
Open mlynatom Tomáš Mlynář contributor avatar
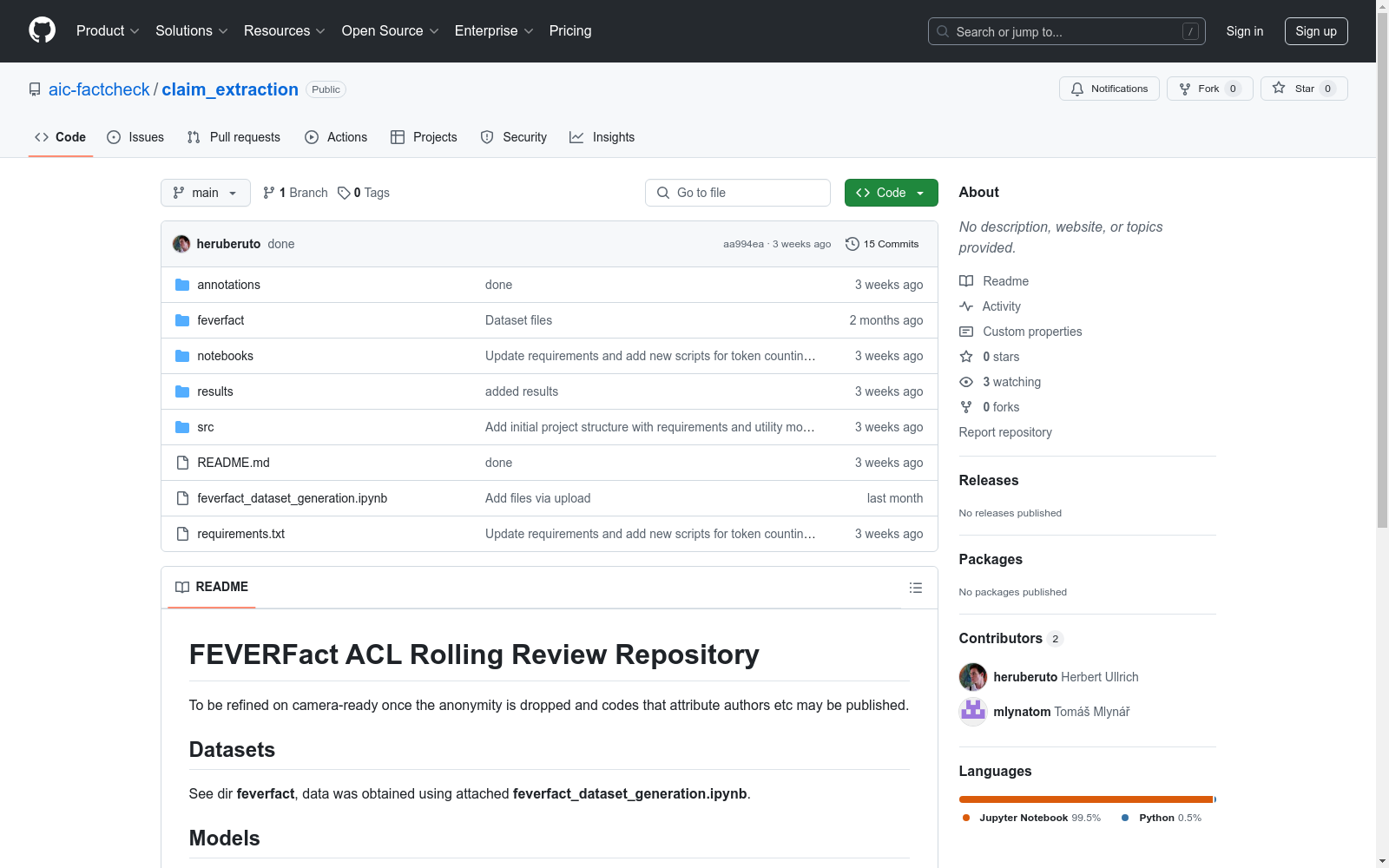[973, 712]
